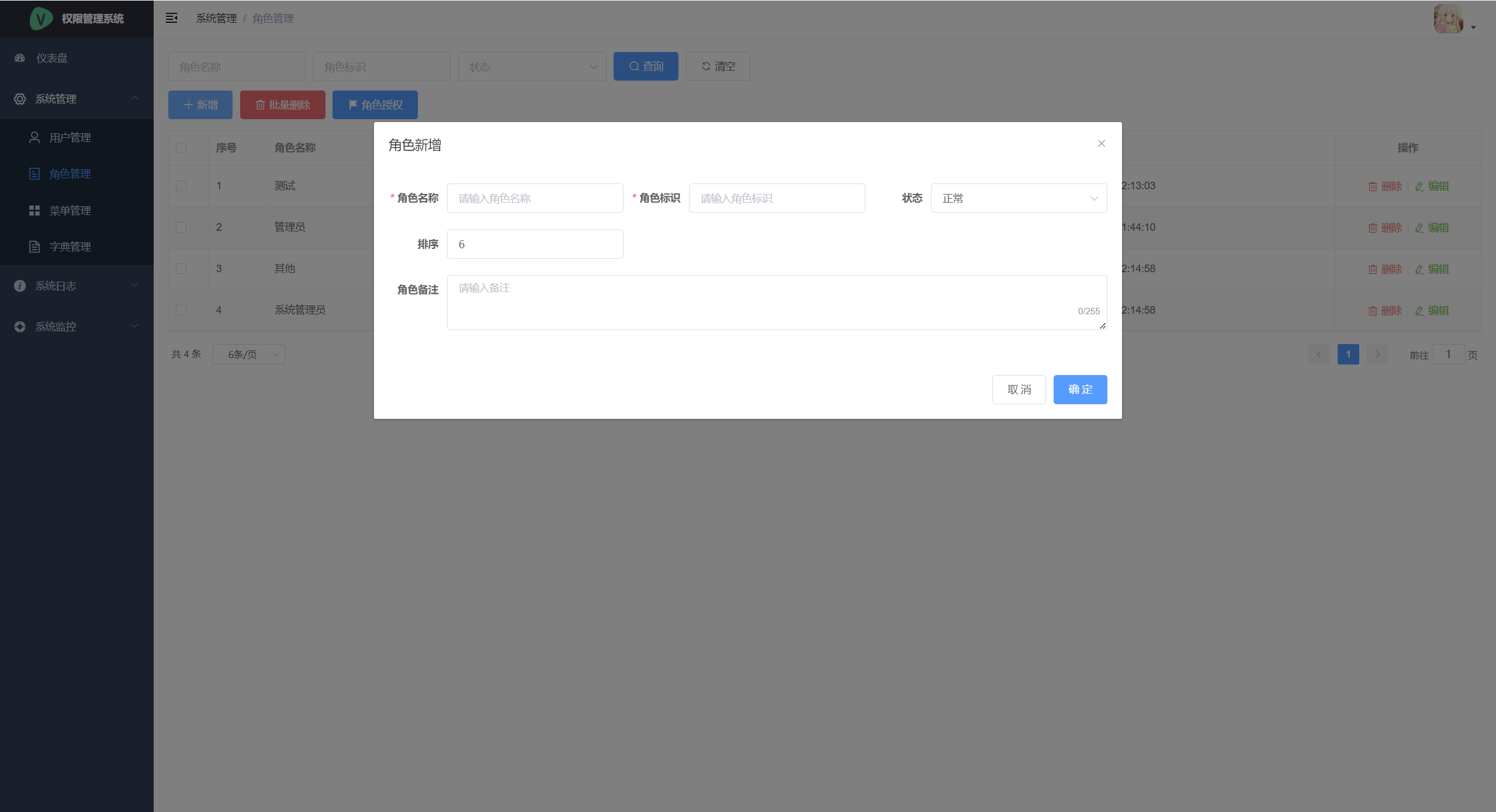This screenshot has height=812, width=1496.
Task: Click the dashboard gauge icon in the sidebar
Action: pyautogui.click(x=20, y=58)
